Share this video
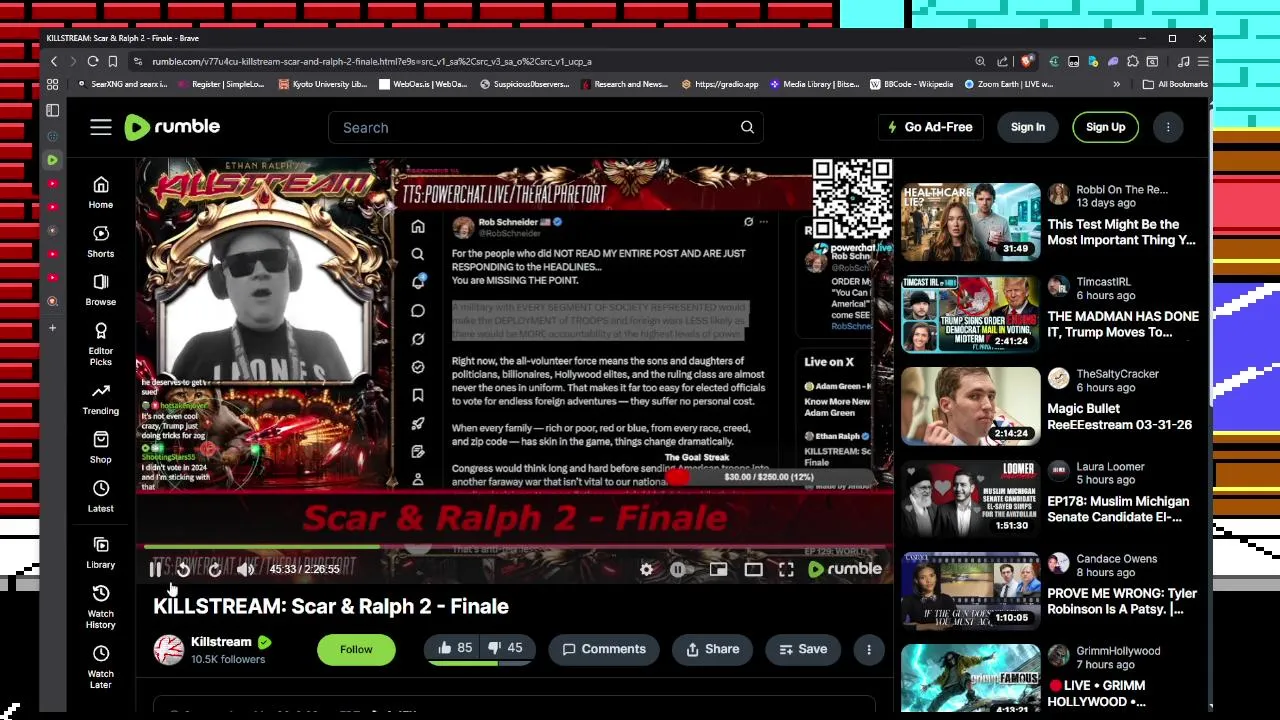 (712, 649)
